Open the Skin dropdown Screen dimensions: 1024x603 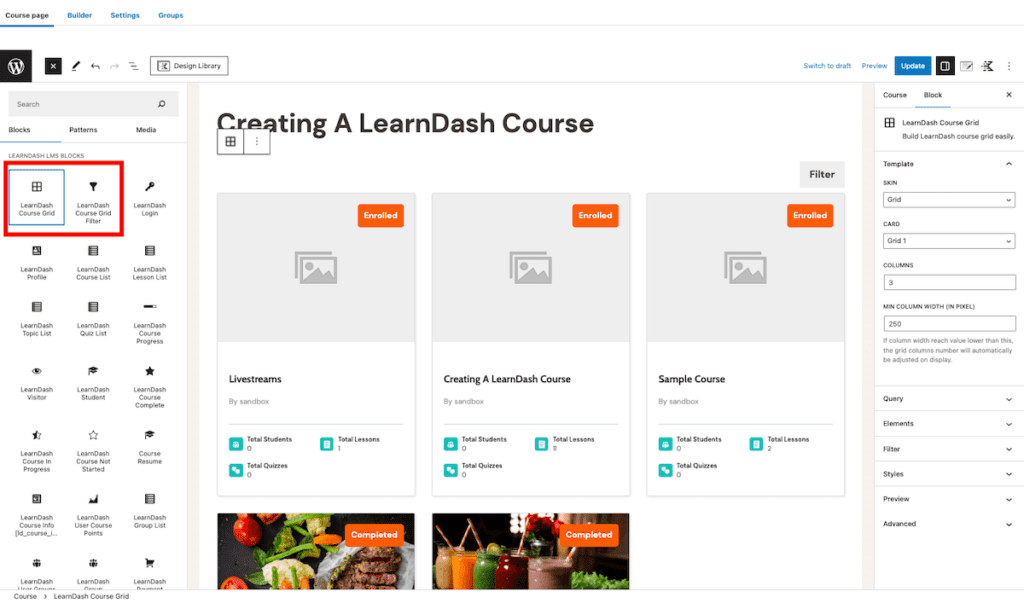coord(948,200)
